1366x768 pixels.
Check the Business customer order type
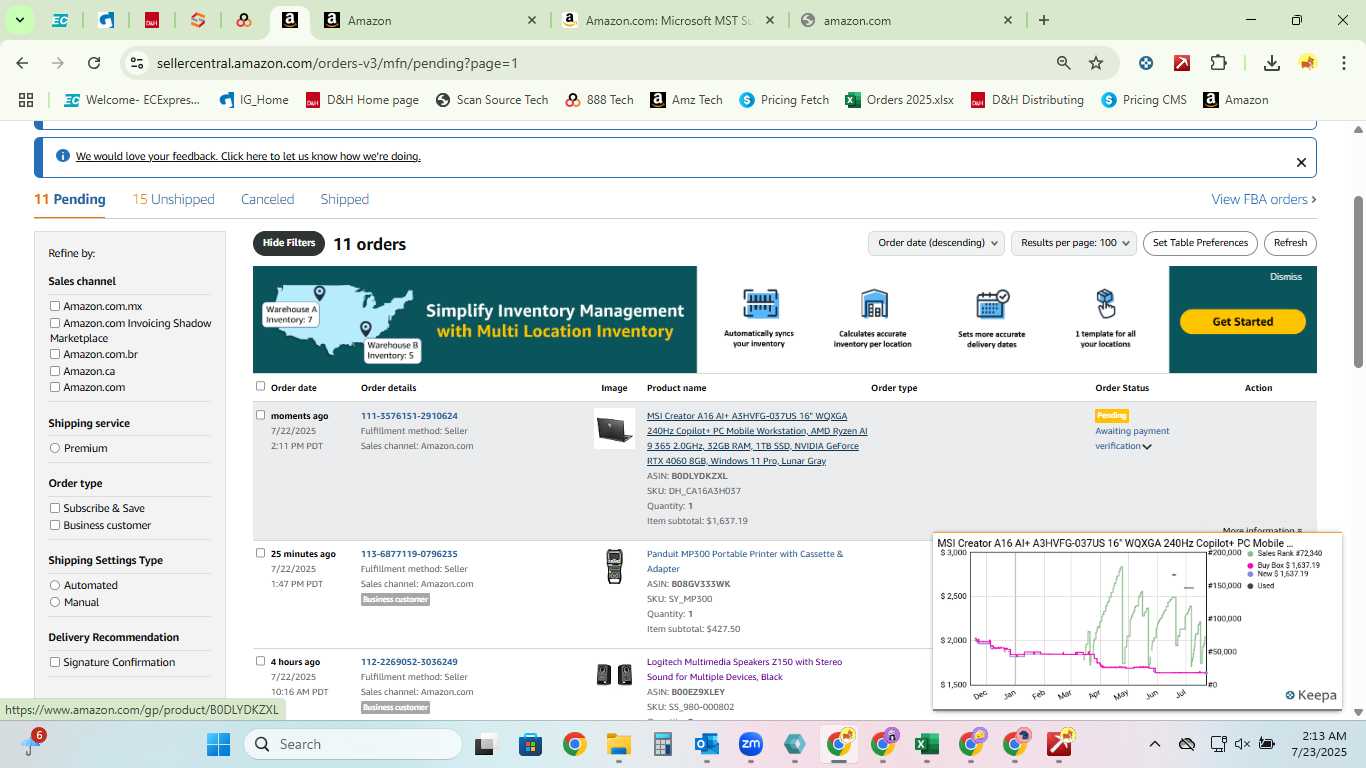click(55, 525)
